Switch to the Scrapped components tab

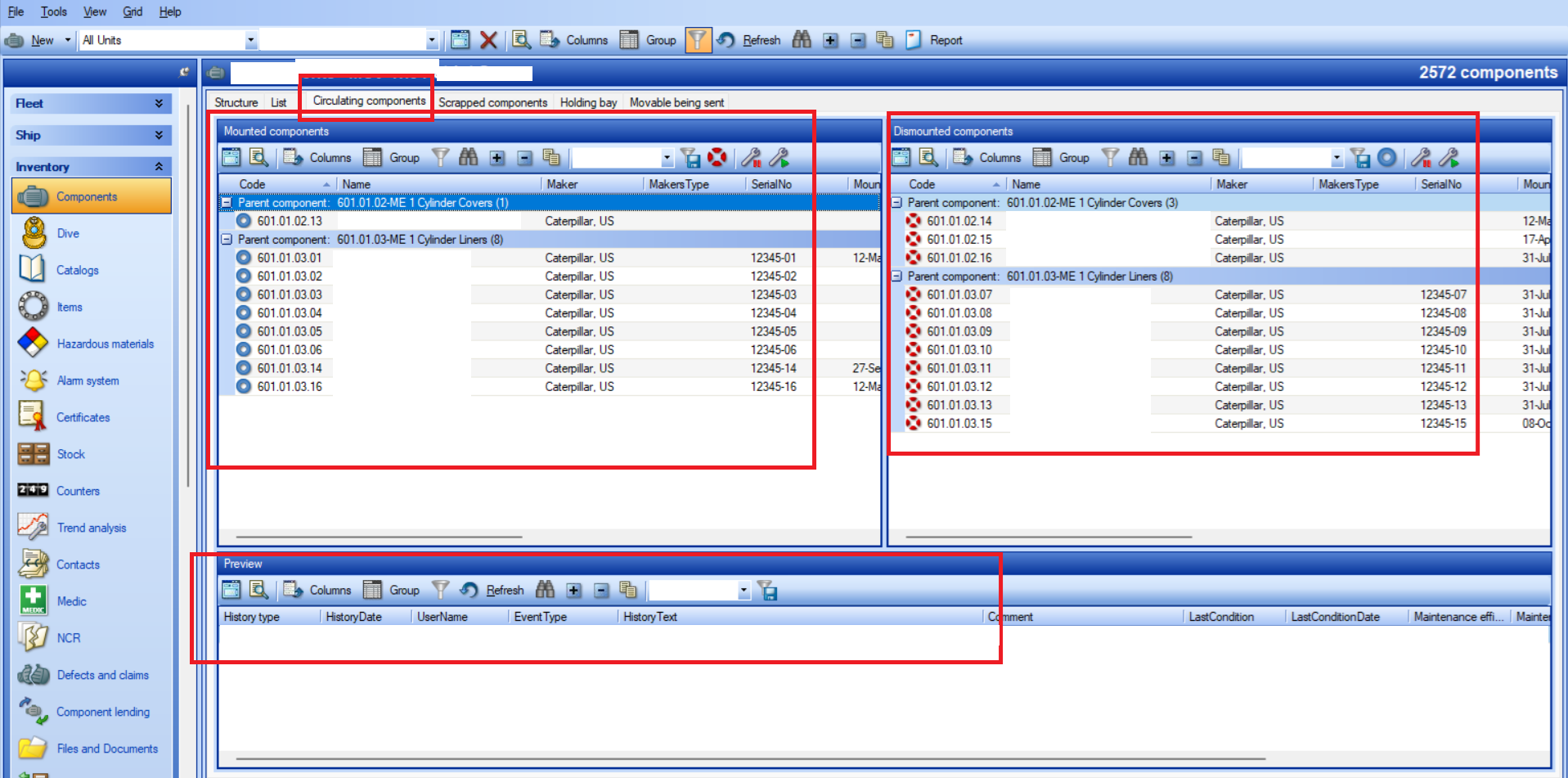point(492,102)
